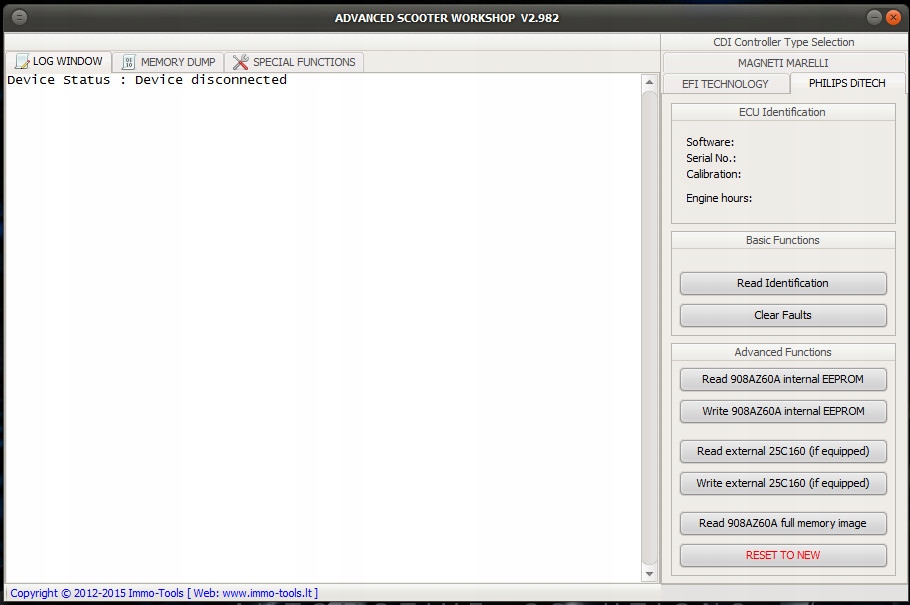Read external 25C160 EEPROM
This screenshot has width=910, height=605.
tap(783, 451)
